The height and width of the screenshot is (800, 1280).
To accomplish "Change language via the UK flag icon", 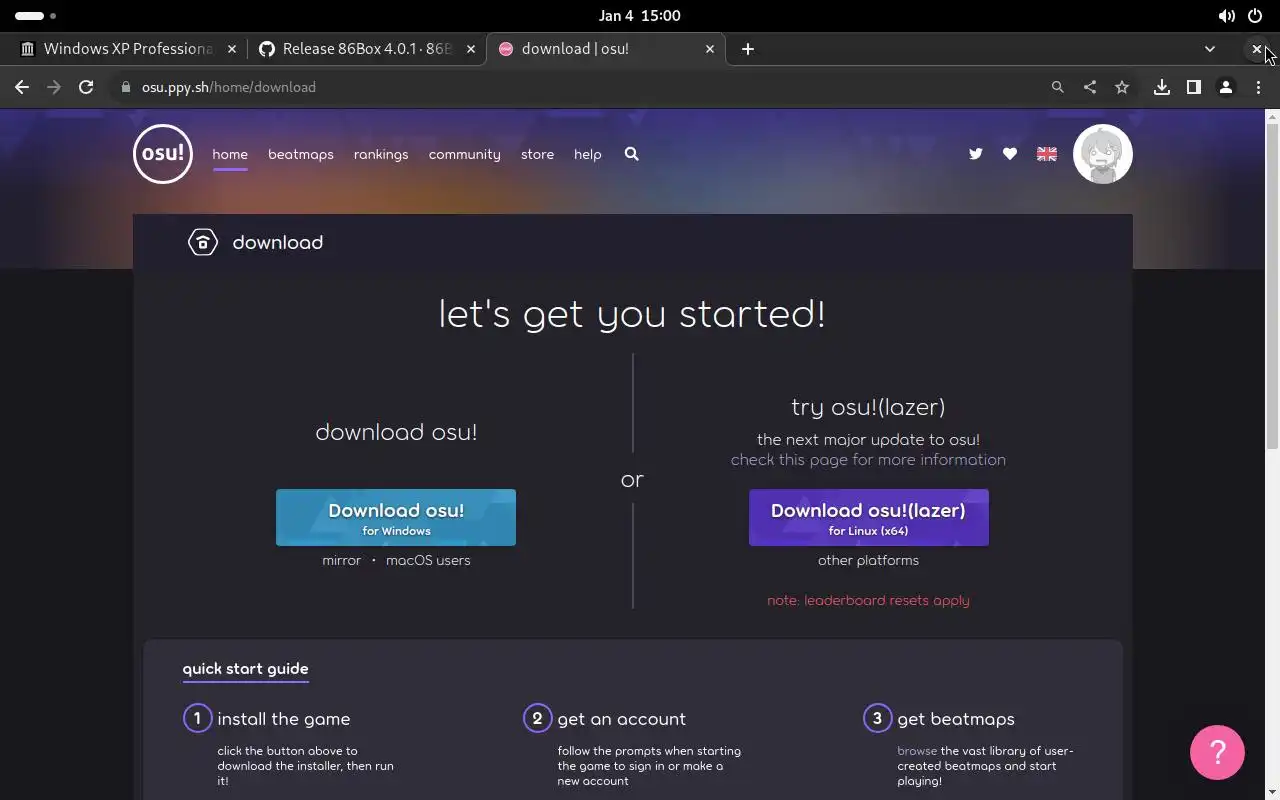I will tap(1047, 154).
